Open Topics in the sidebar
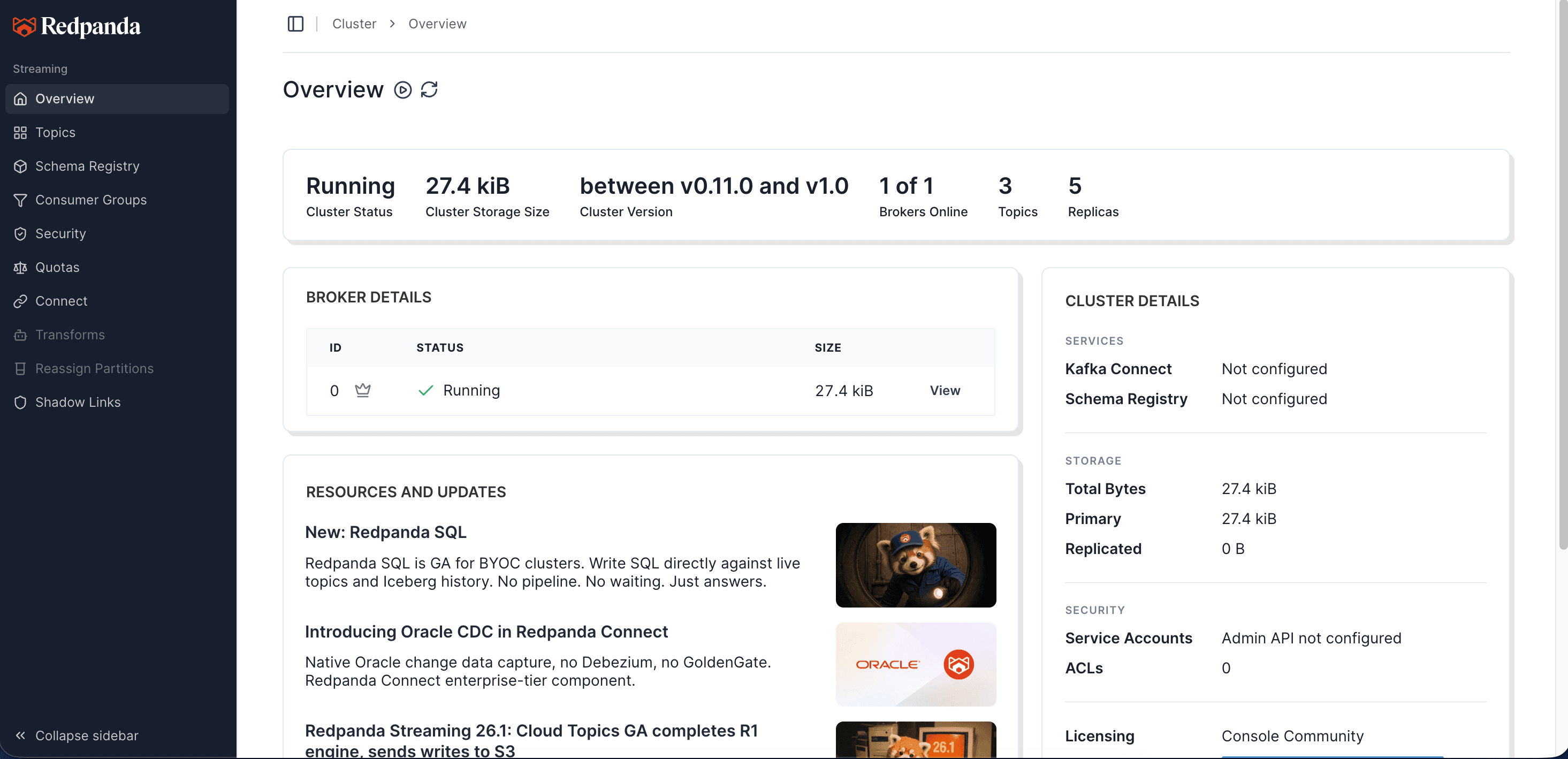The image size is (1568, 759). (x=117, y=133)
